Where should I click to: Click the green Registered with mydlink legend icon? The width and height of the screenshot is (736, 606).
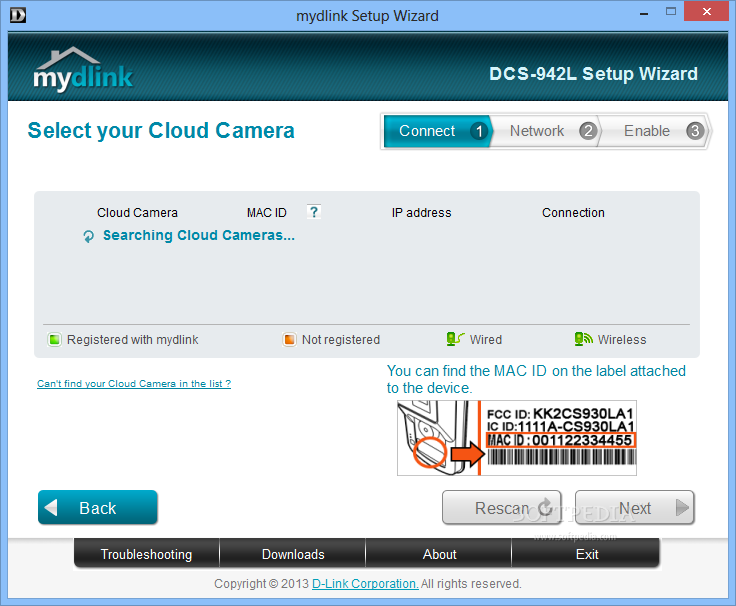[x=54, y=339]
